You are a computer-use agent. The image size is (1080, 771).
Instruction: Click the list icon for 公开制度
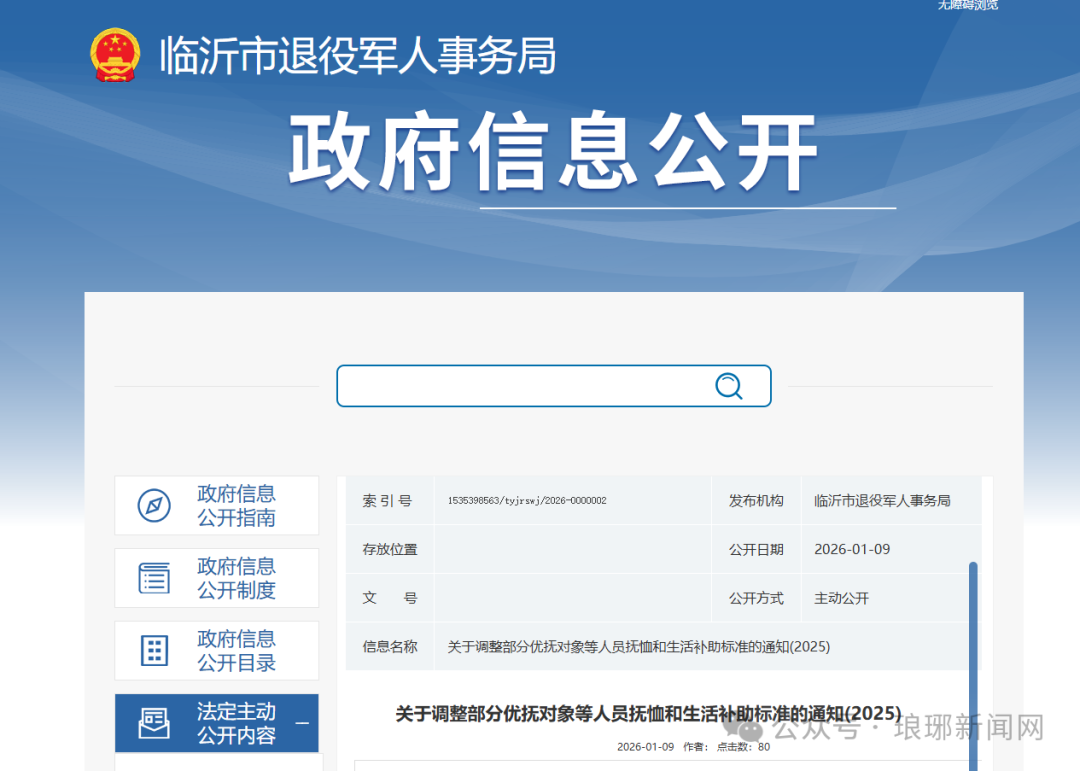coord(154,578)
